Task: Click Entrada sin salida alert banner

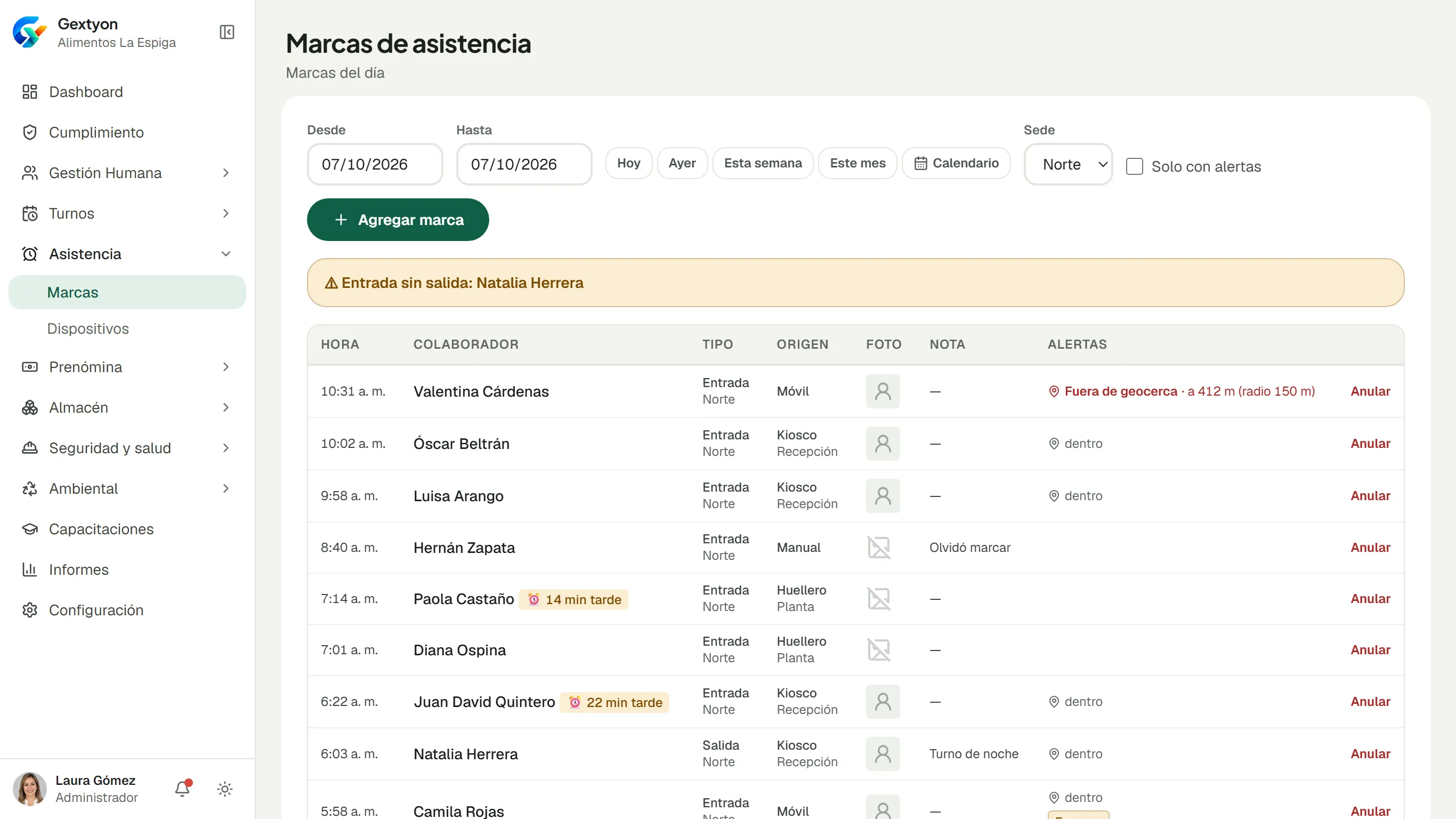Action: [855, 283]
